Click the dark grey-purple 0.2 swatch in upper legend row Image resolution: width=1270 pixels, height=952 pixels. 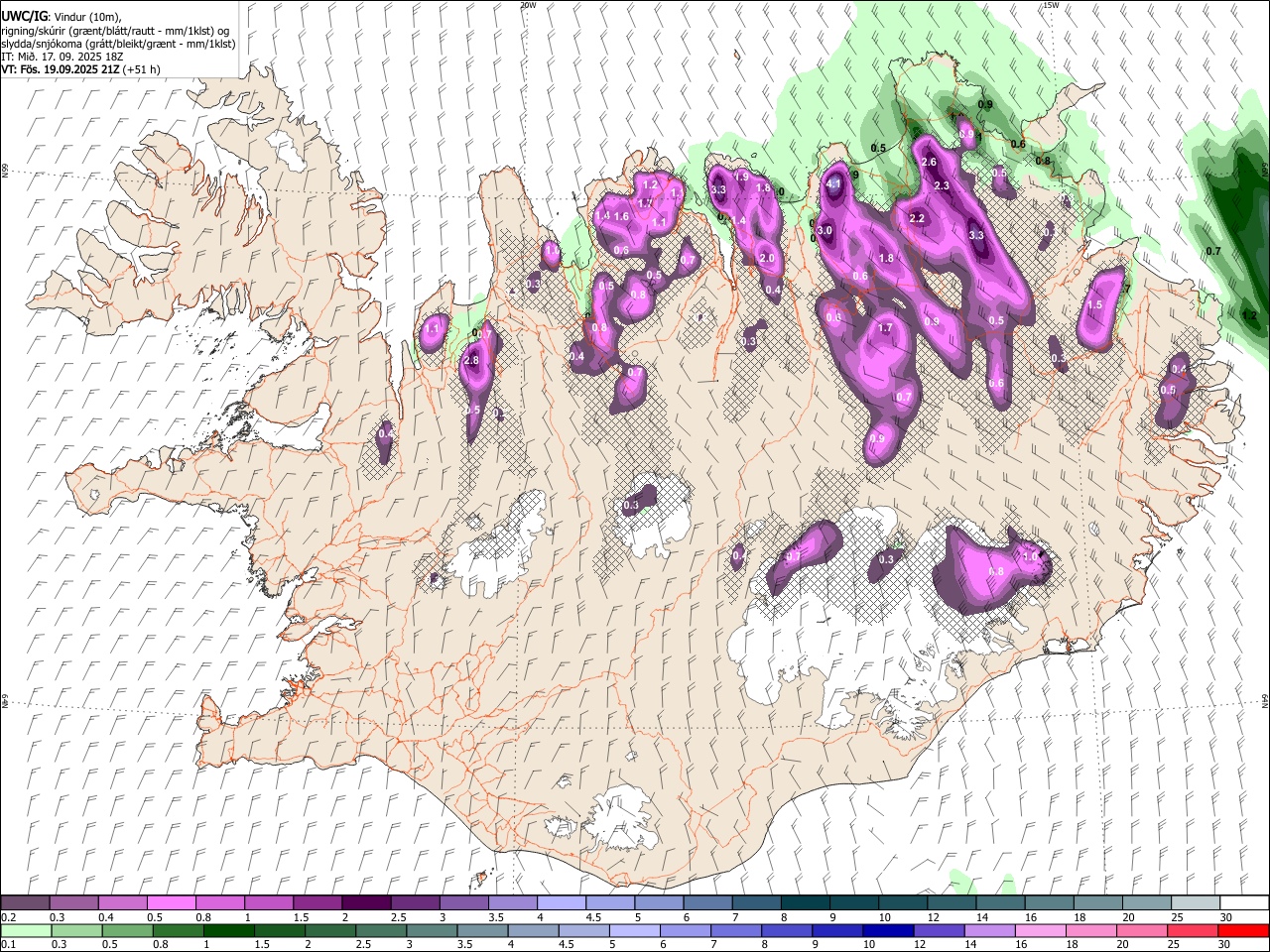25,903
